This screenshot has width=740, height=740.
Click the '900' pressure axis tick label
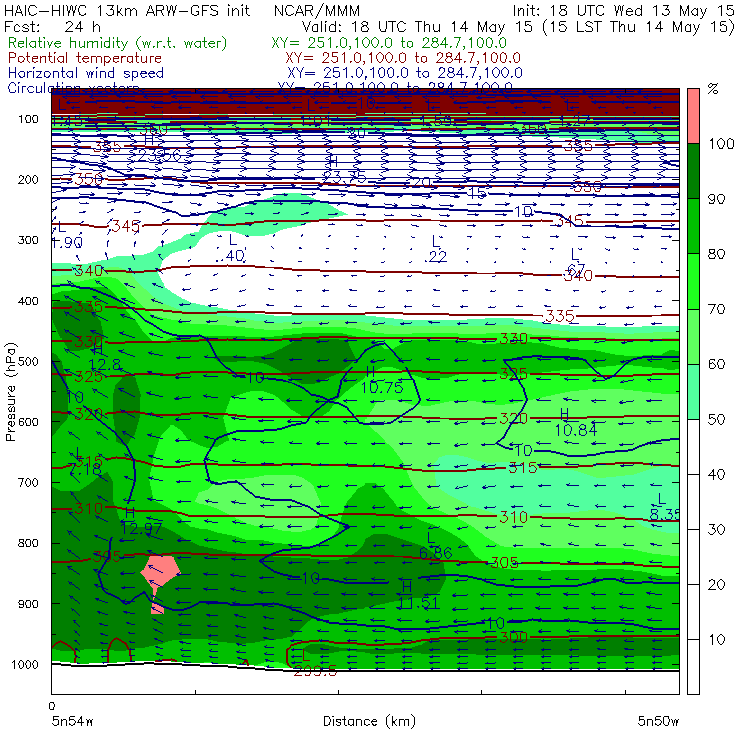pos(28,604)
